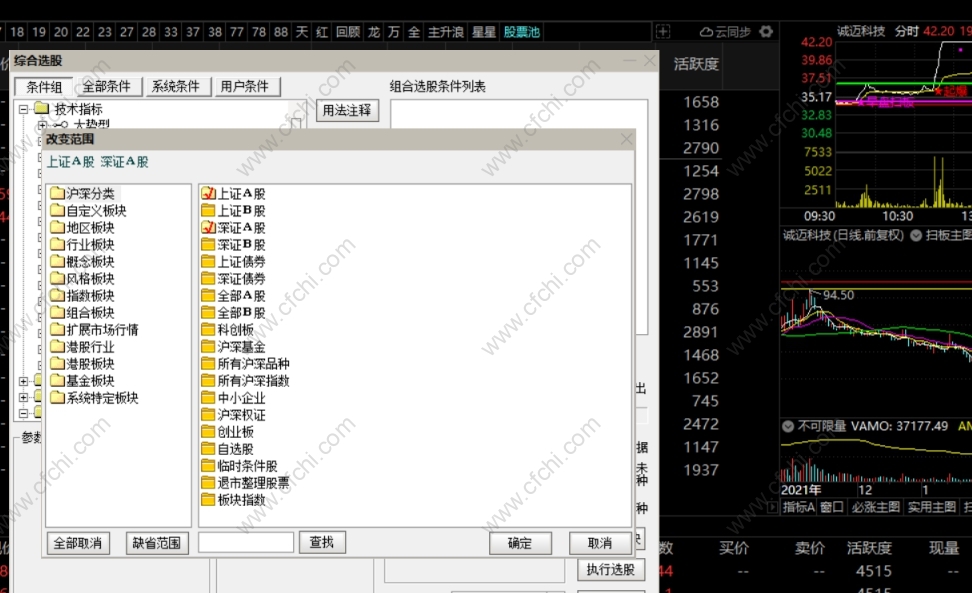Select the 基金板块 folder

82,381
